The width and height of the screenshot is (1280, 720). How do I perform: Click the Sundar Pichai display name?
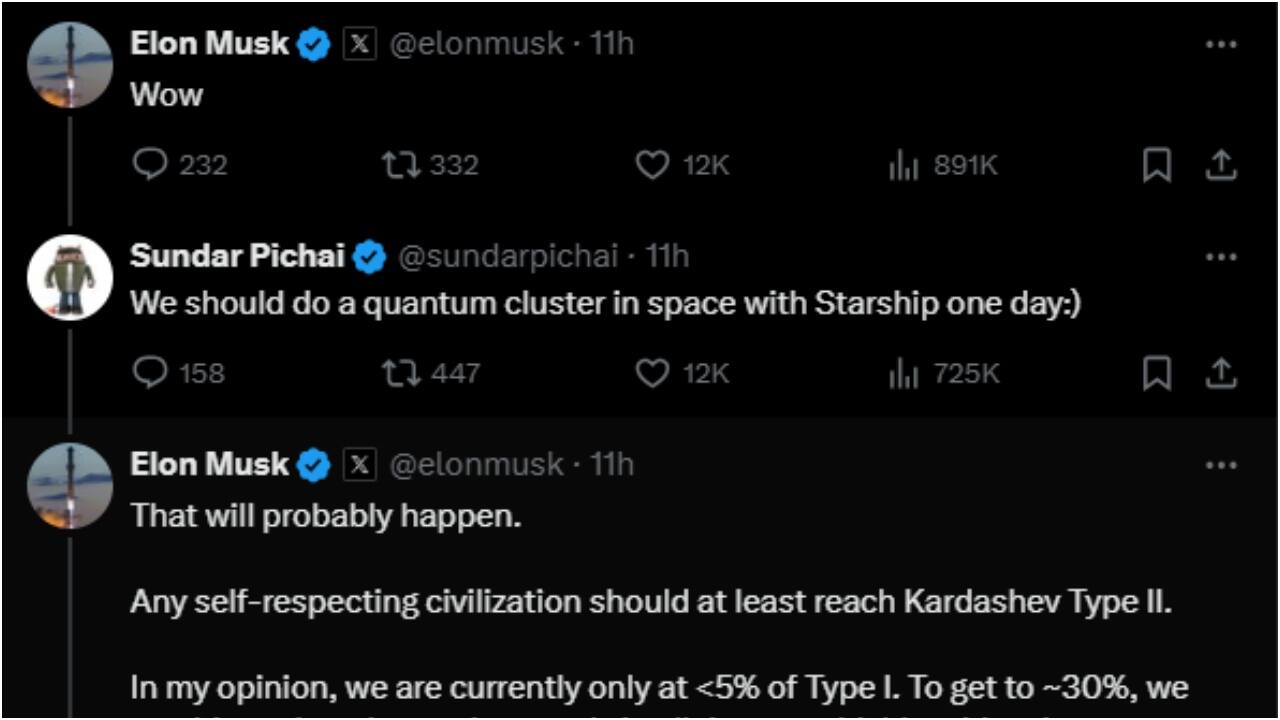coord(237,256)
